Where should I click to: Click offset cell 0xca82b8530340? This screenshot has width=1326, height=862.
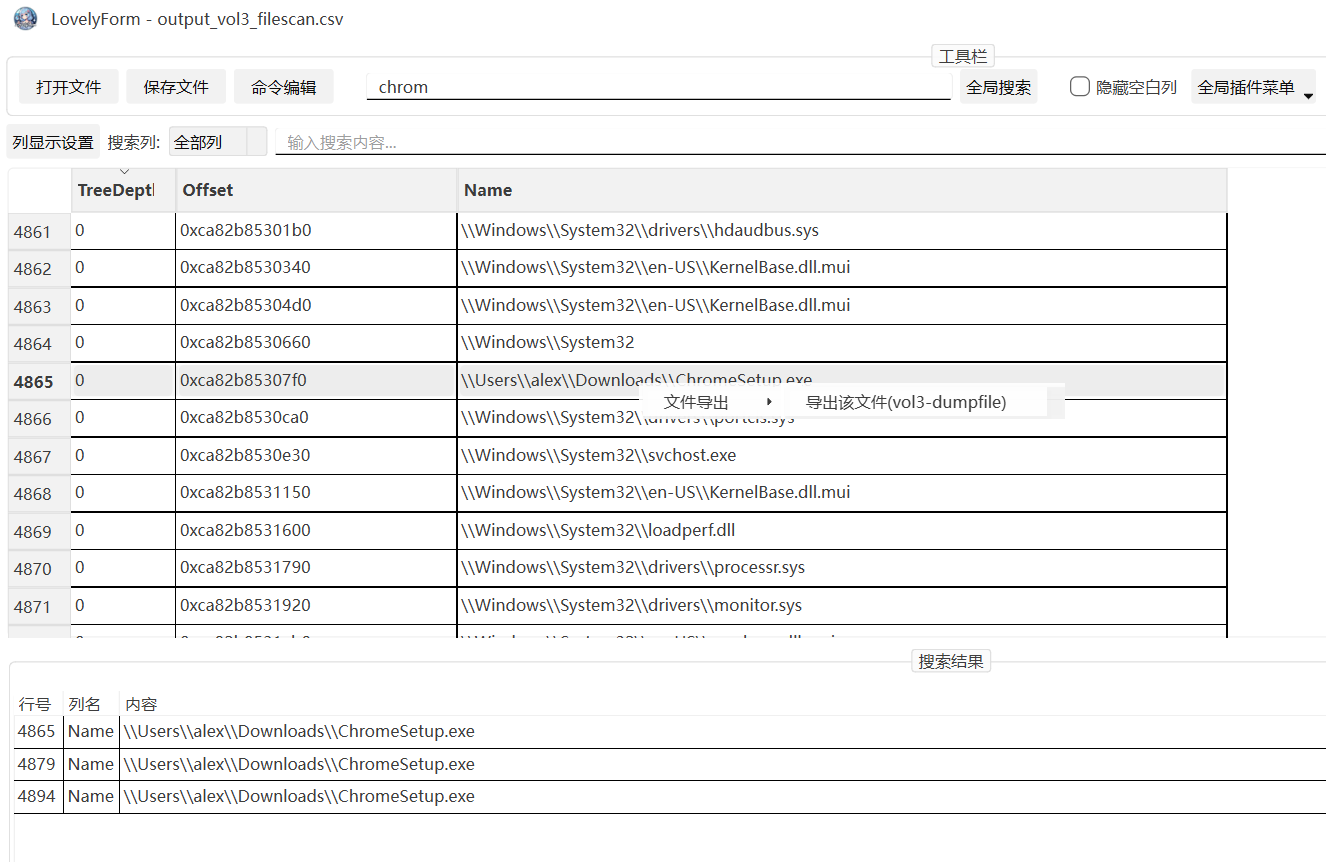tap(316, 268)
